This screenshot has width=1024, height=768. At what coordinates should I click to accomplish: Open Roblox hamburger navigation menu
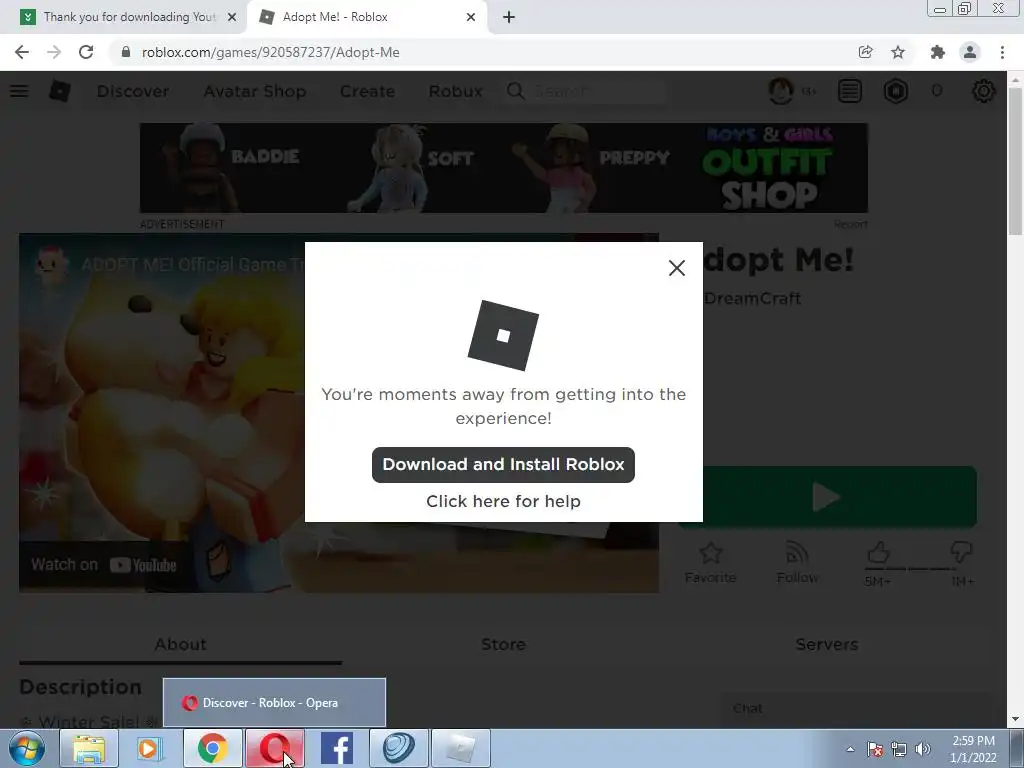(x=19, y=91)
